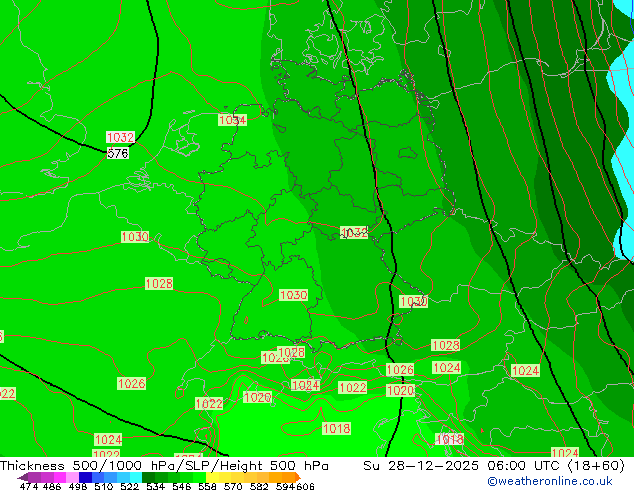Screen dimensions: 634x490
Task: Click the 510 legend value
Action: (x=104, y=486)
